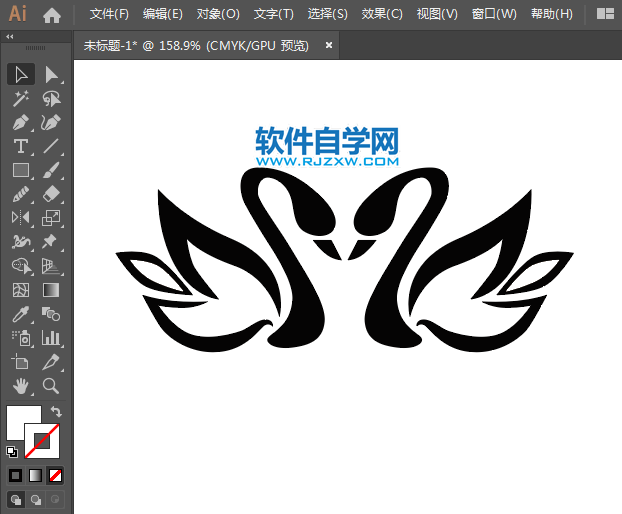This screenshot has height=514, width=622.
Task: Choose the Column Graph tool
Action: pos(52,338)
